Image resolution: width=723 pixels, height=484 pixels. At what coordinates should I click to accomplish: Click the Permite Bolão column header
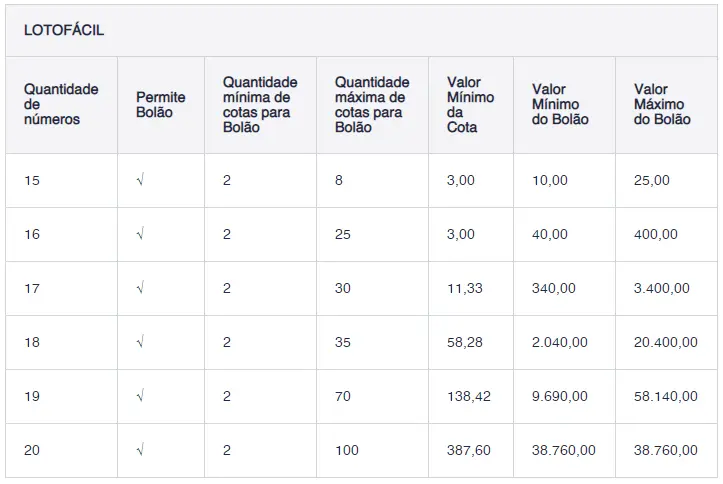[161, 105]
